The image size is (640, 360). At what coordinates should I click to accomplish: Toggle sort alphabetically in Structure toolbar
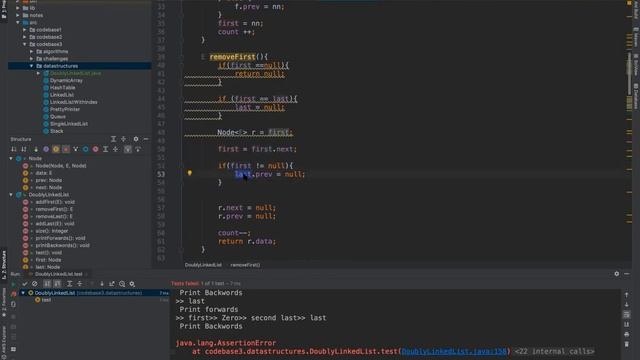tap(24, 149)
